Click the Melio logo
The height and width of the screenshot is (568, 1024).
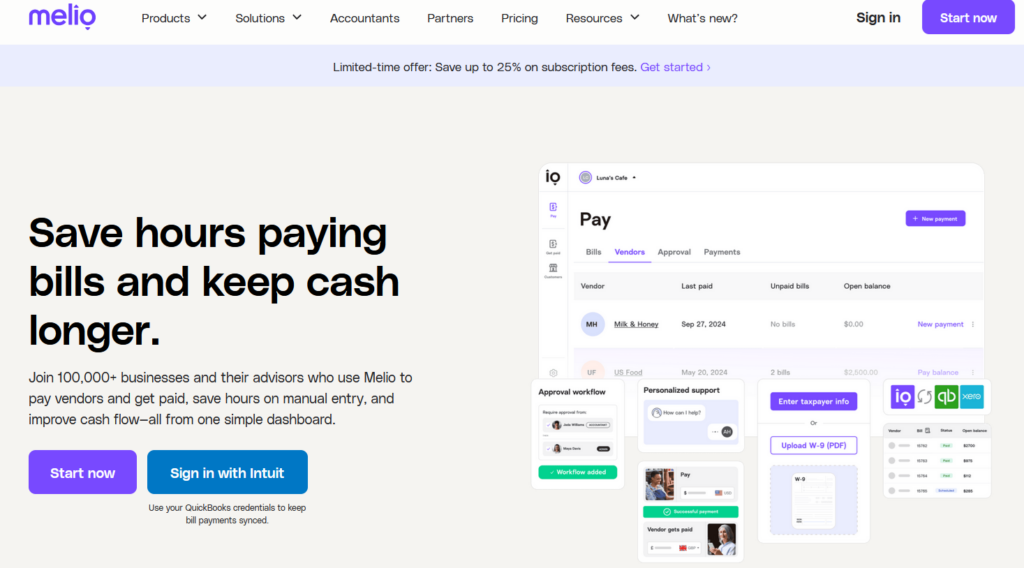[x=62, y=18]
